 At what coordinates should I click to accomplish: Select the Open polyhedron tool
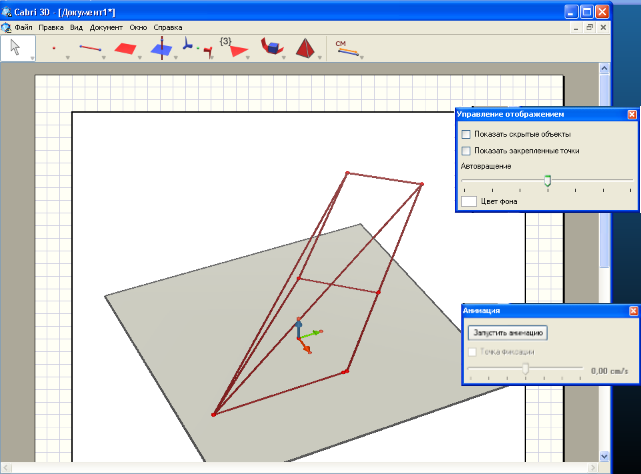click(269, 47)
